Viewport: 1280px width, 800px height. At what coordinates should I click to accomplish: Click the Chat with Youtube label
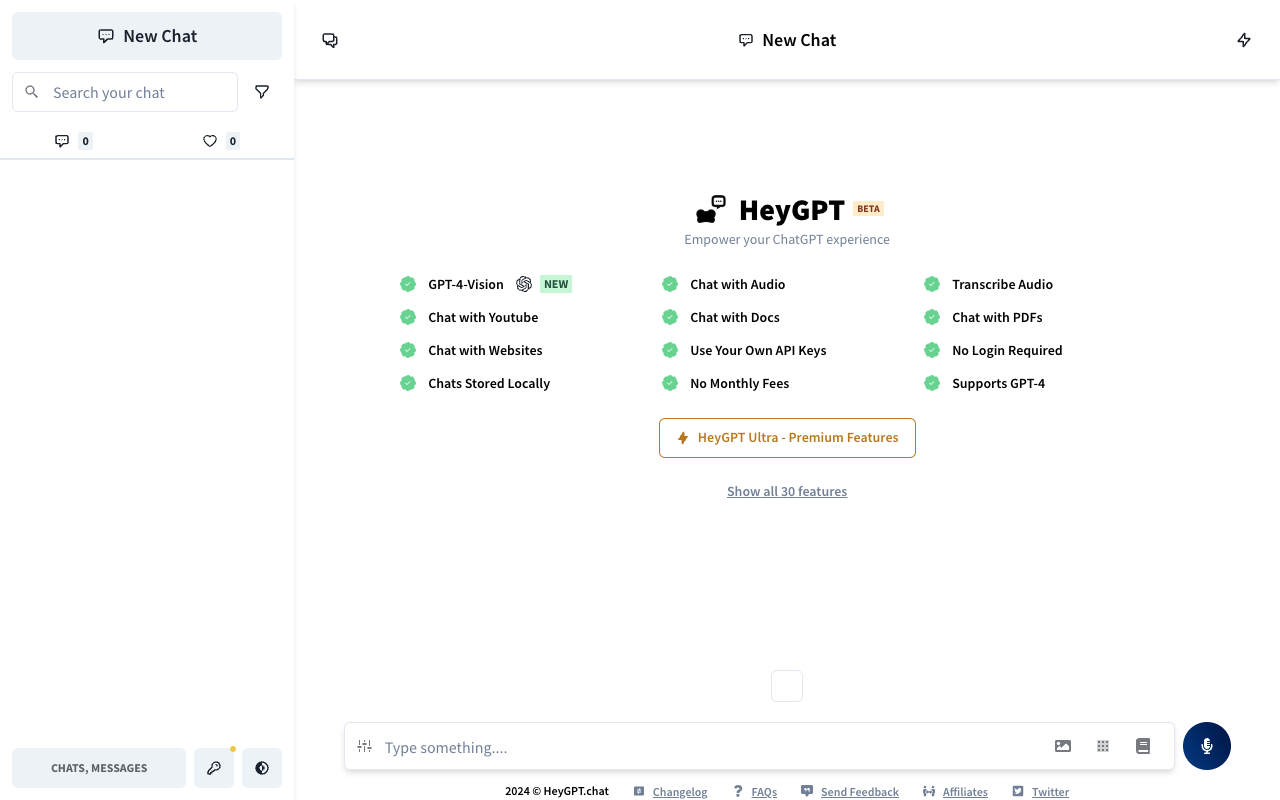pyautogui.click(x=483, y=317)
